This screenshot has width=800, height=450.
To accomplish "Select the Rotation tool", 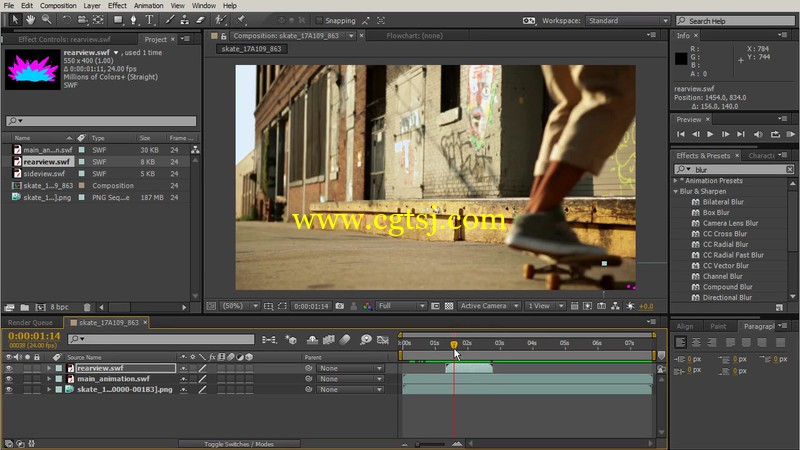I will click(66, 20).
